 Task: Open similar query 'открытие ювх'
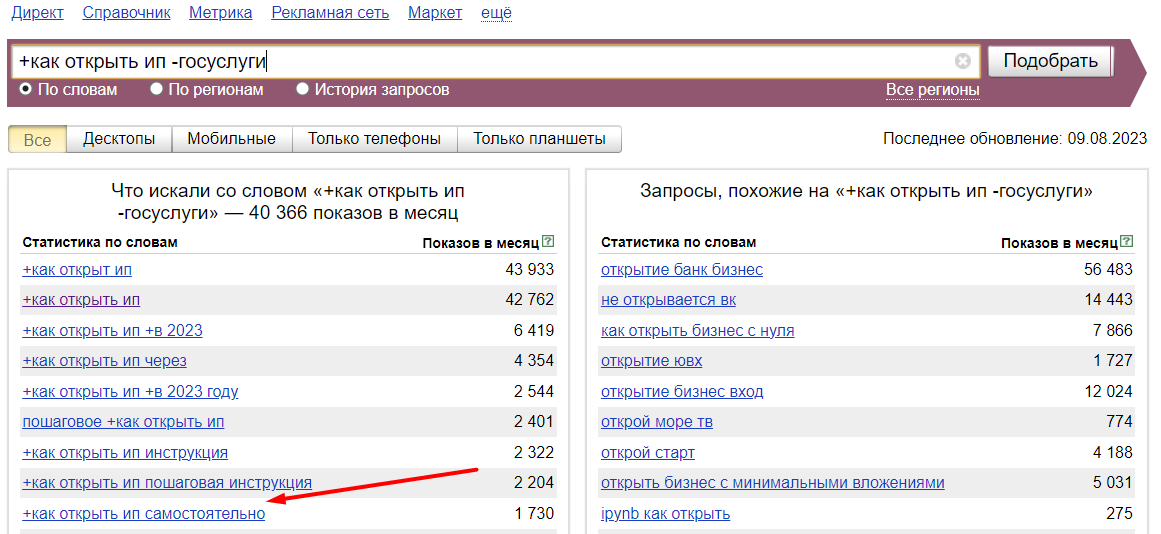click(x=652, y=361)
